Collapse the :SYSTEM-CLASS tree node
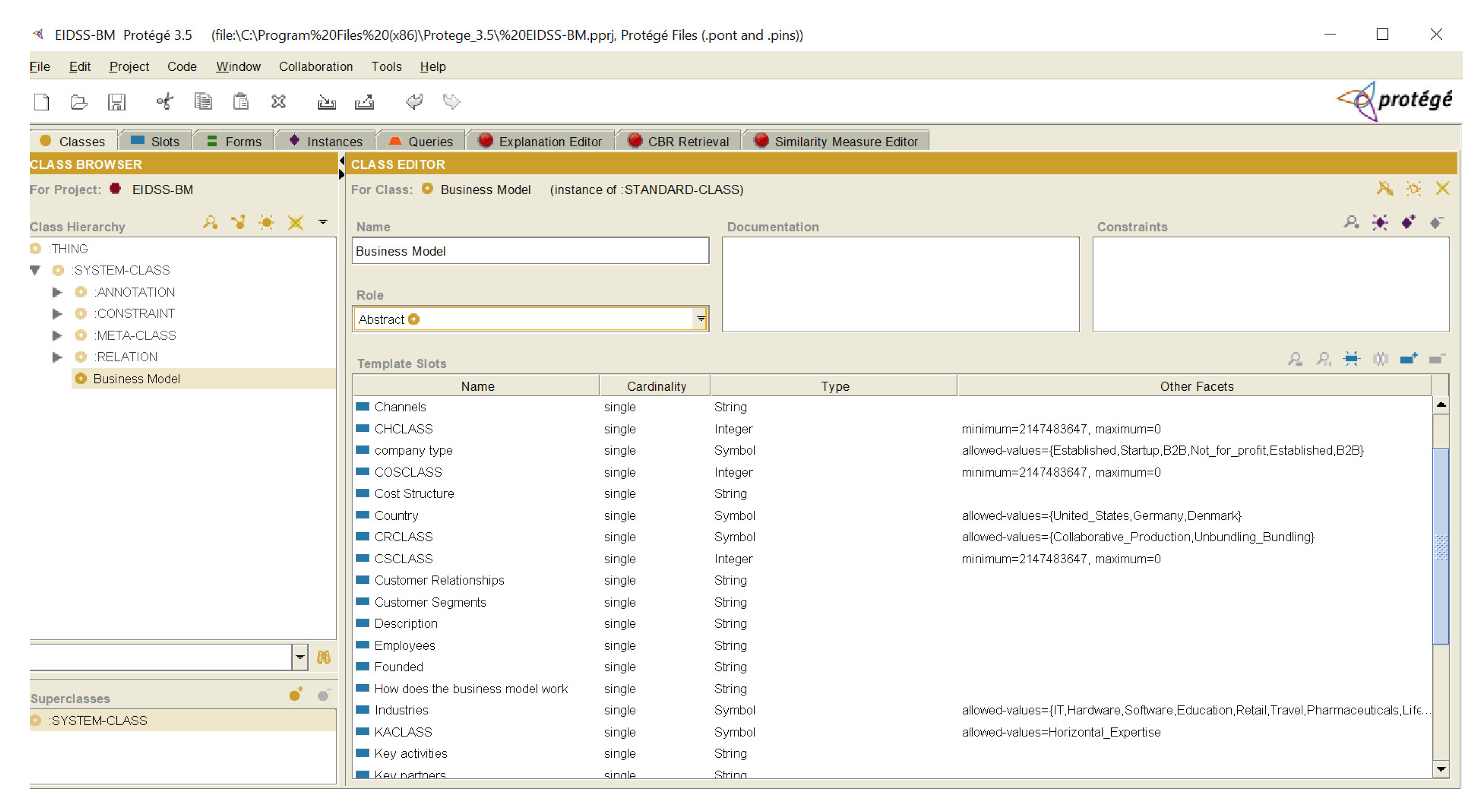The image size is (1482, 812). 35,270
